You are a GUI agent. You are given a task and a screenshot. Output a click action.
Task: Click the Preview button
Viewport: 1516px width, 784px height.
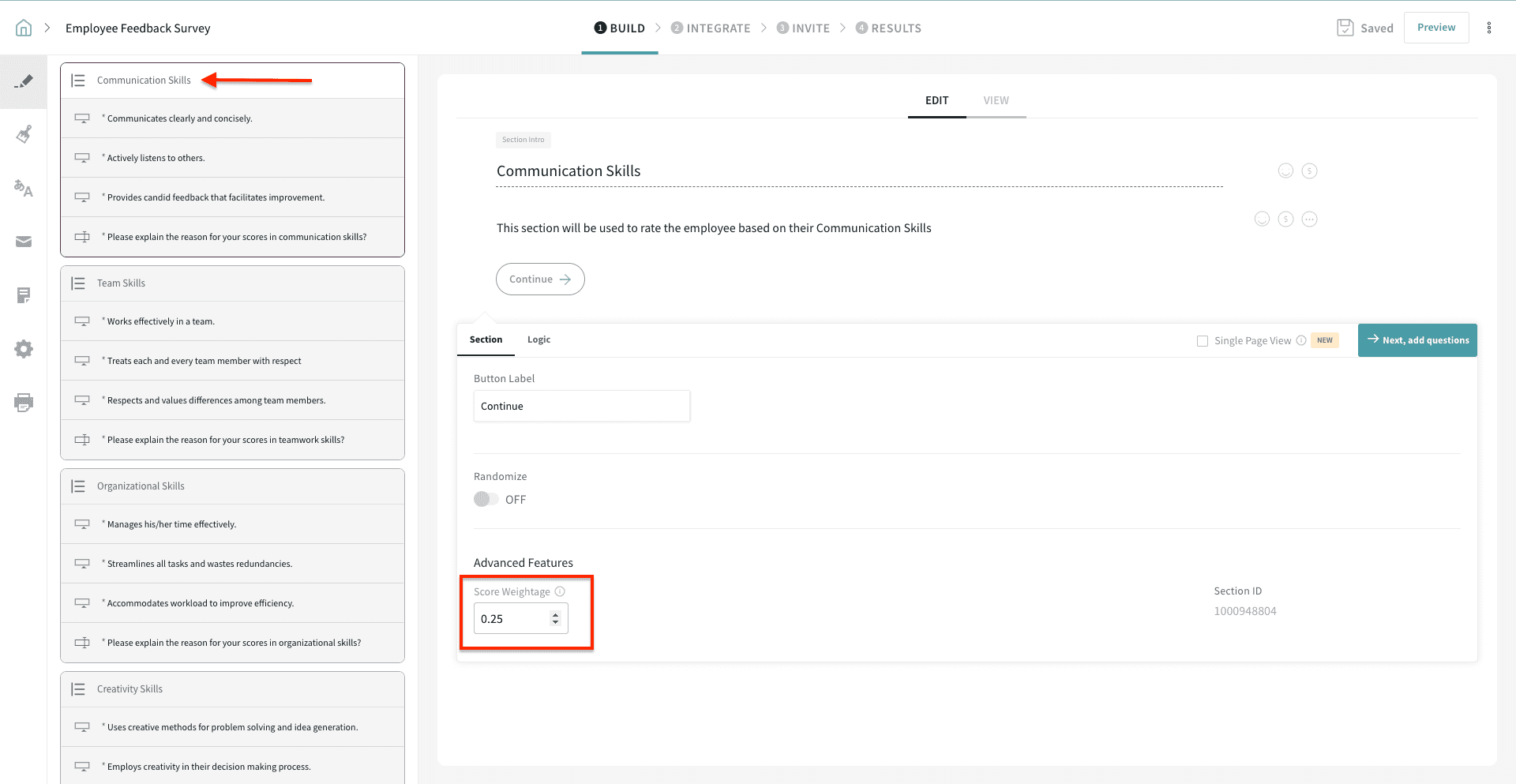(1435, 28)
